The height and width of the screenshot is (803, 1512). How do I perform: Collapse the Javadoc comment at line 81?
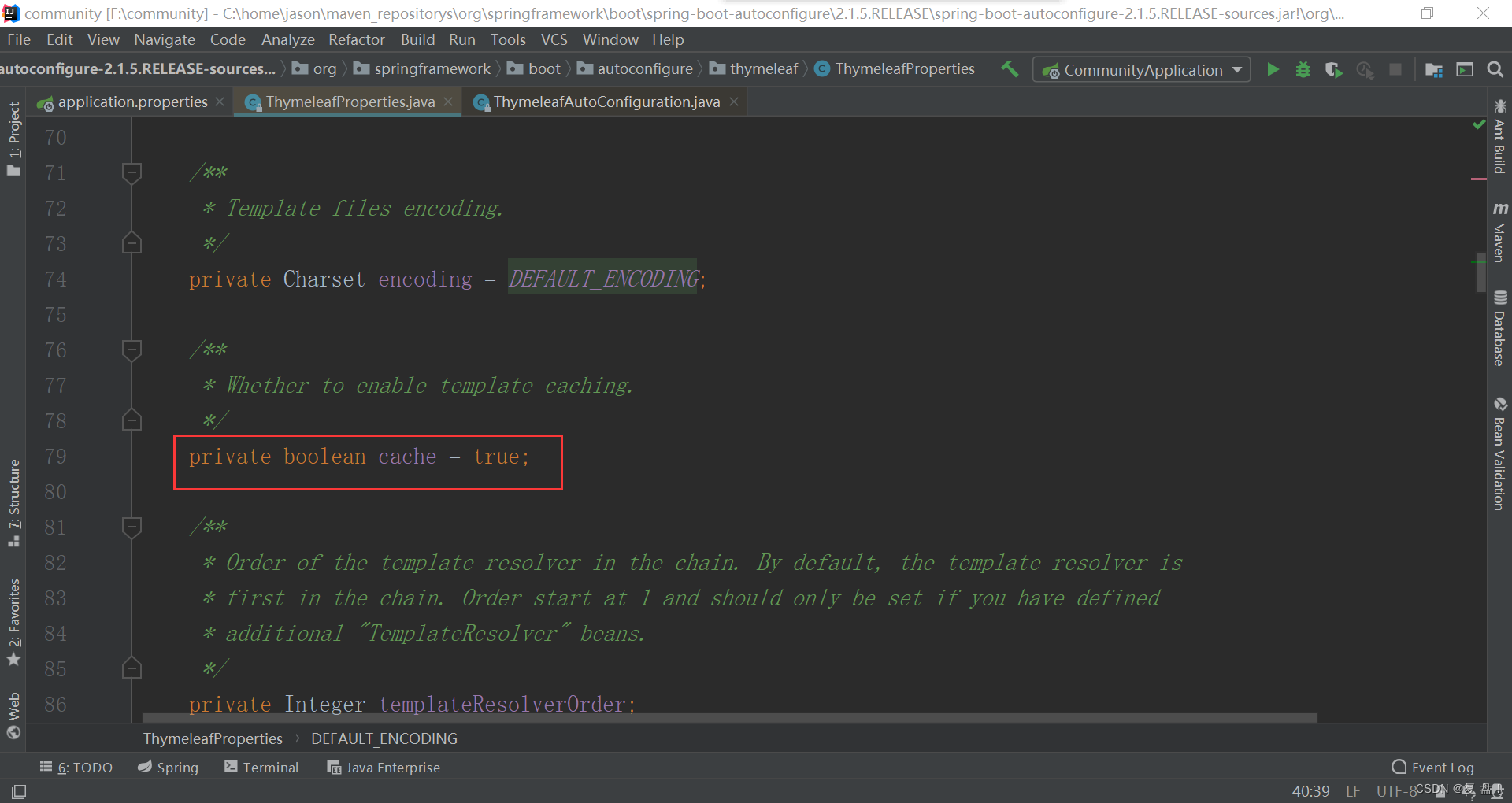pyautogui.click(x=132, y=527)
